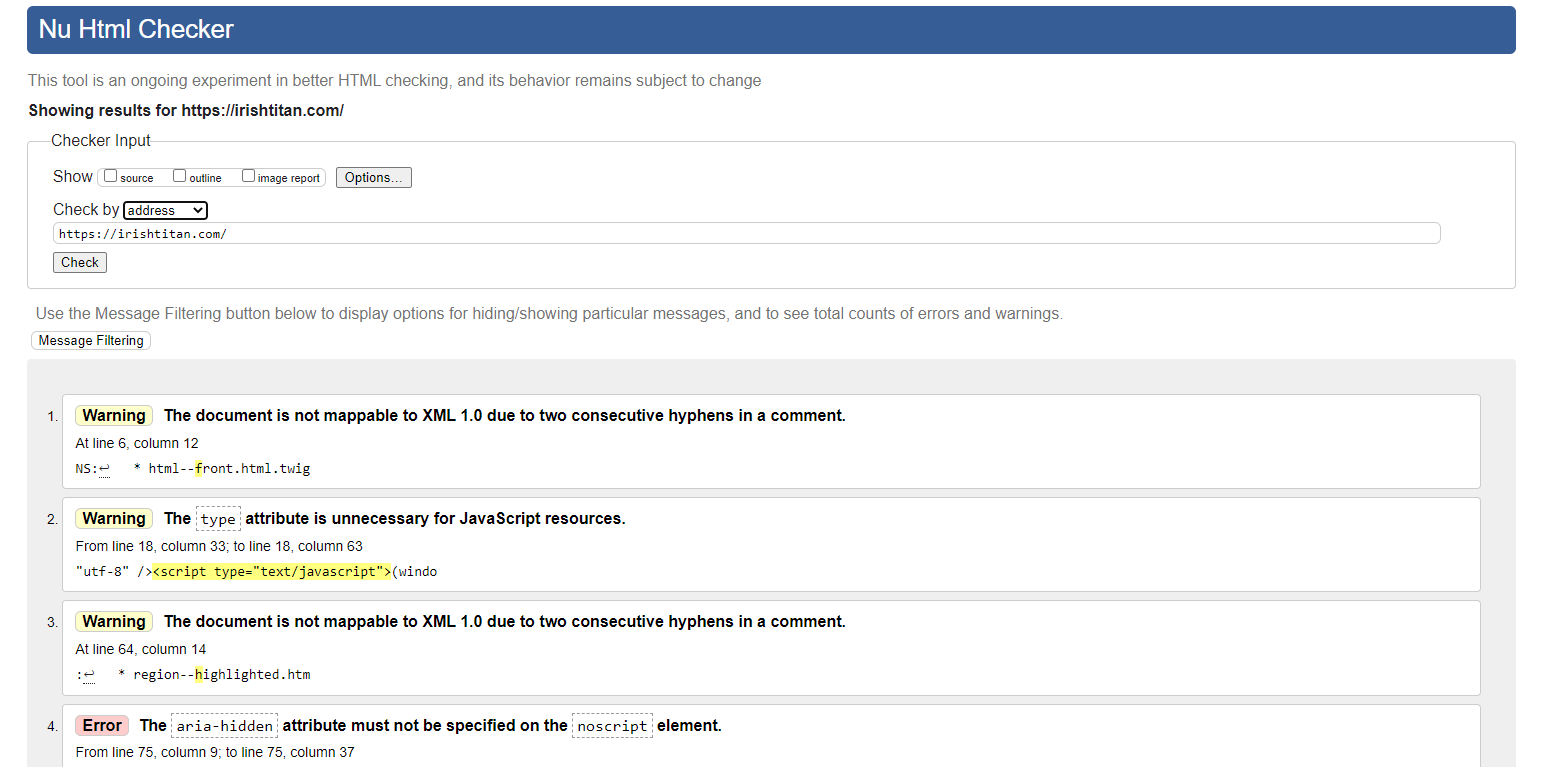1547x767 pixels.
Task: Open the Message Filtering panel
Action: 90,340
